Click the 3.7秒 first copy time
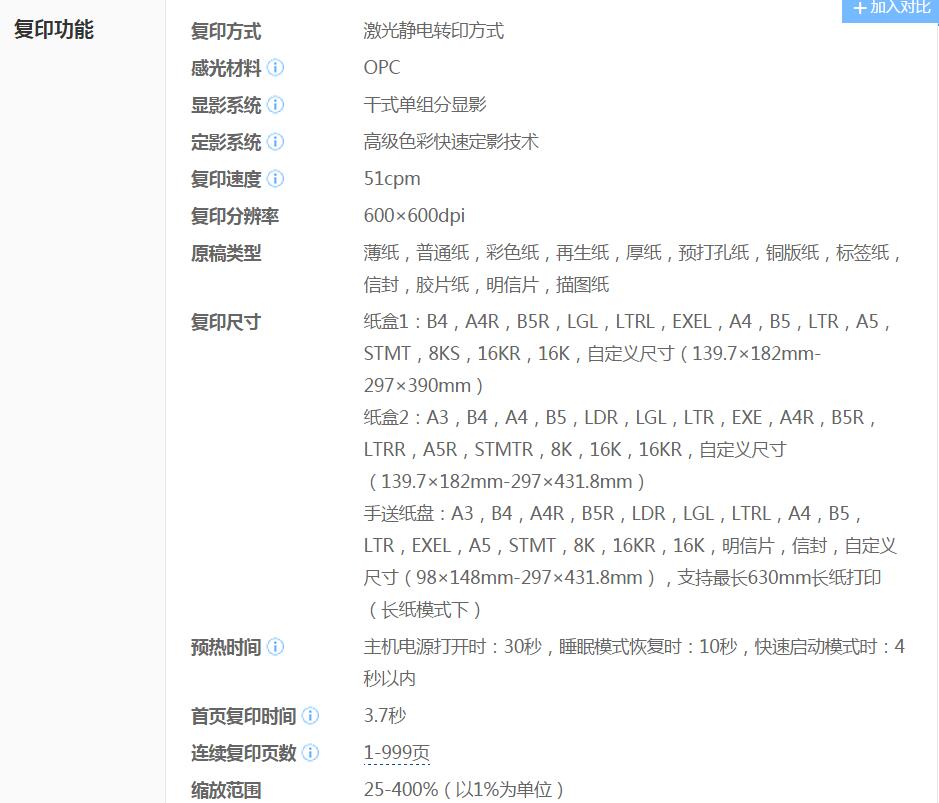The width and height of the screenshot is (939, 803). point(385,716)
